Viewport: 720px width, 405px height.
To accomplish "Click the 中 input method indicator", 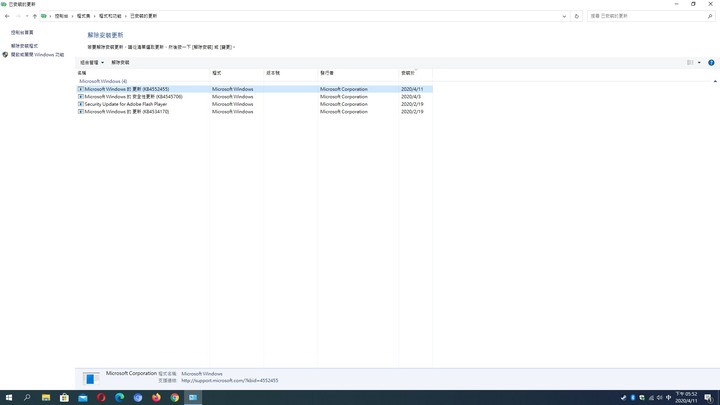I will (669, 398).
